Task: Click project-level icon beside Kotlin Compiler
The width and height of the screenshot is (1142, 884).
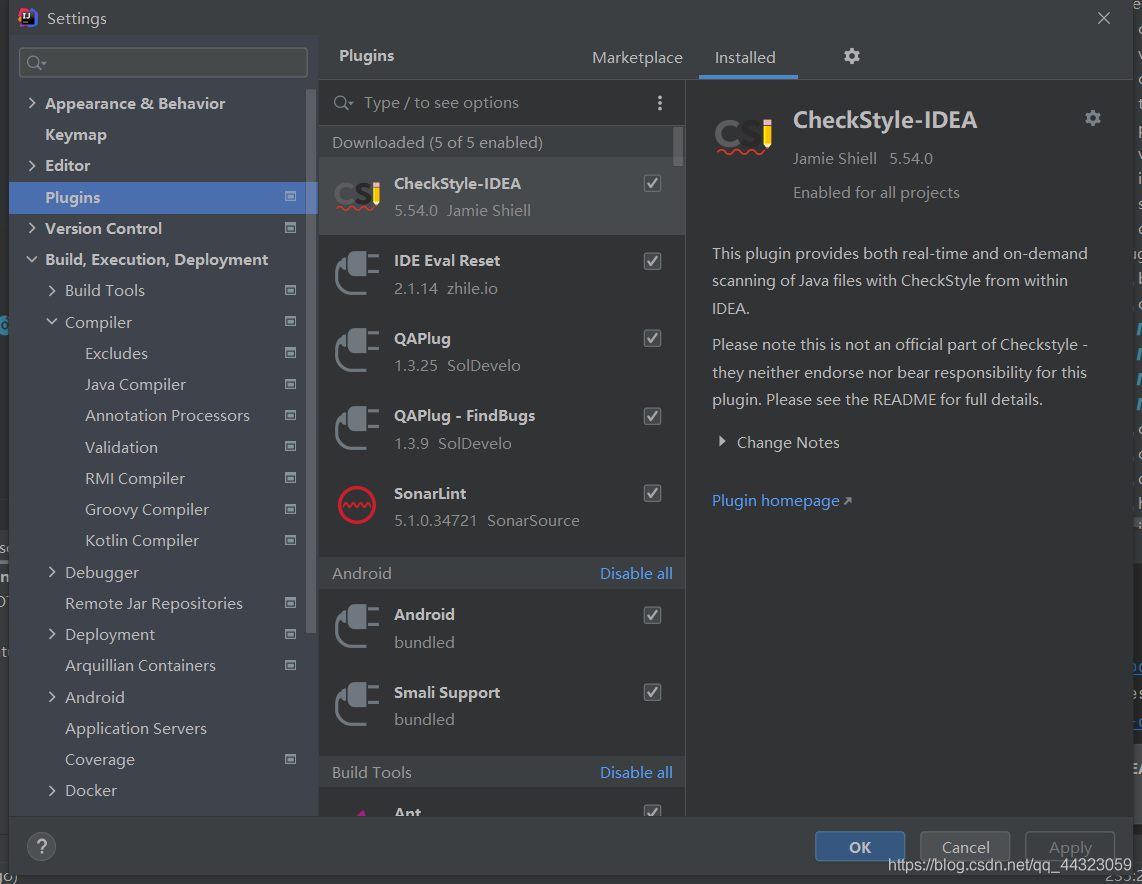Action: click(290, 540)
